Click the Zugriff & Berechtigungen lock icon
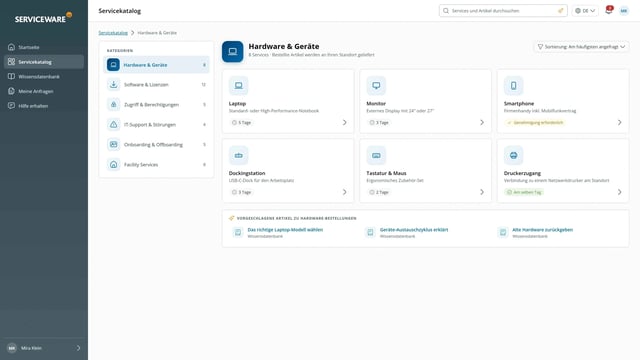Image resolution: width=640 pixels, height=360 pixels. tap(113, 104)
